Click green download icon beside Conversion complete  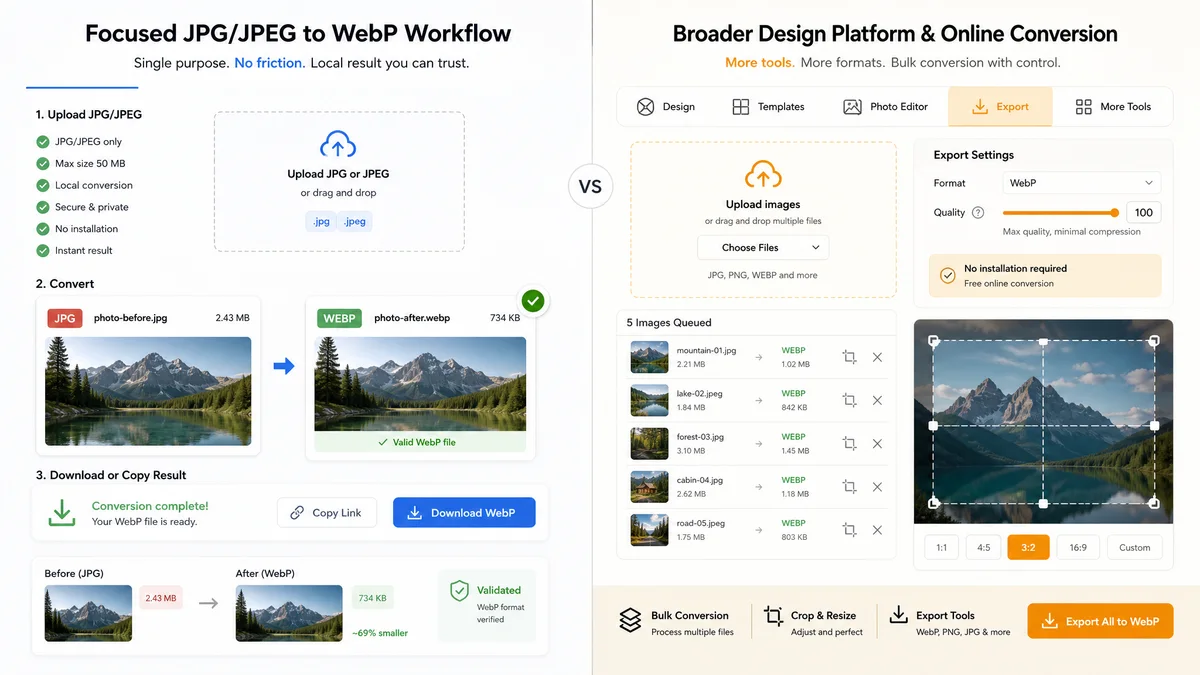click(x=62, y=512)
